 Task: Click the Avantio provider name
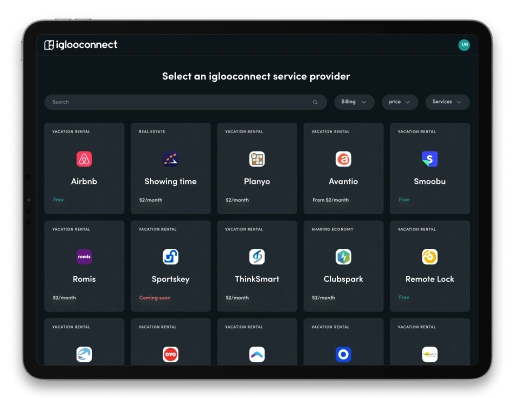point(343,181)
